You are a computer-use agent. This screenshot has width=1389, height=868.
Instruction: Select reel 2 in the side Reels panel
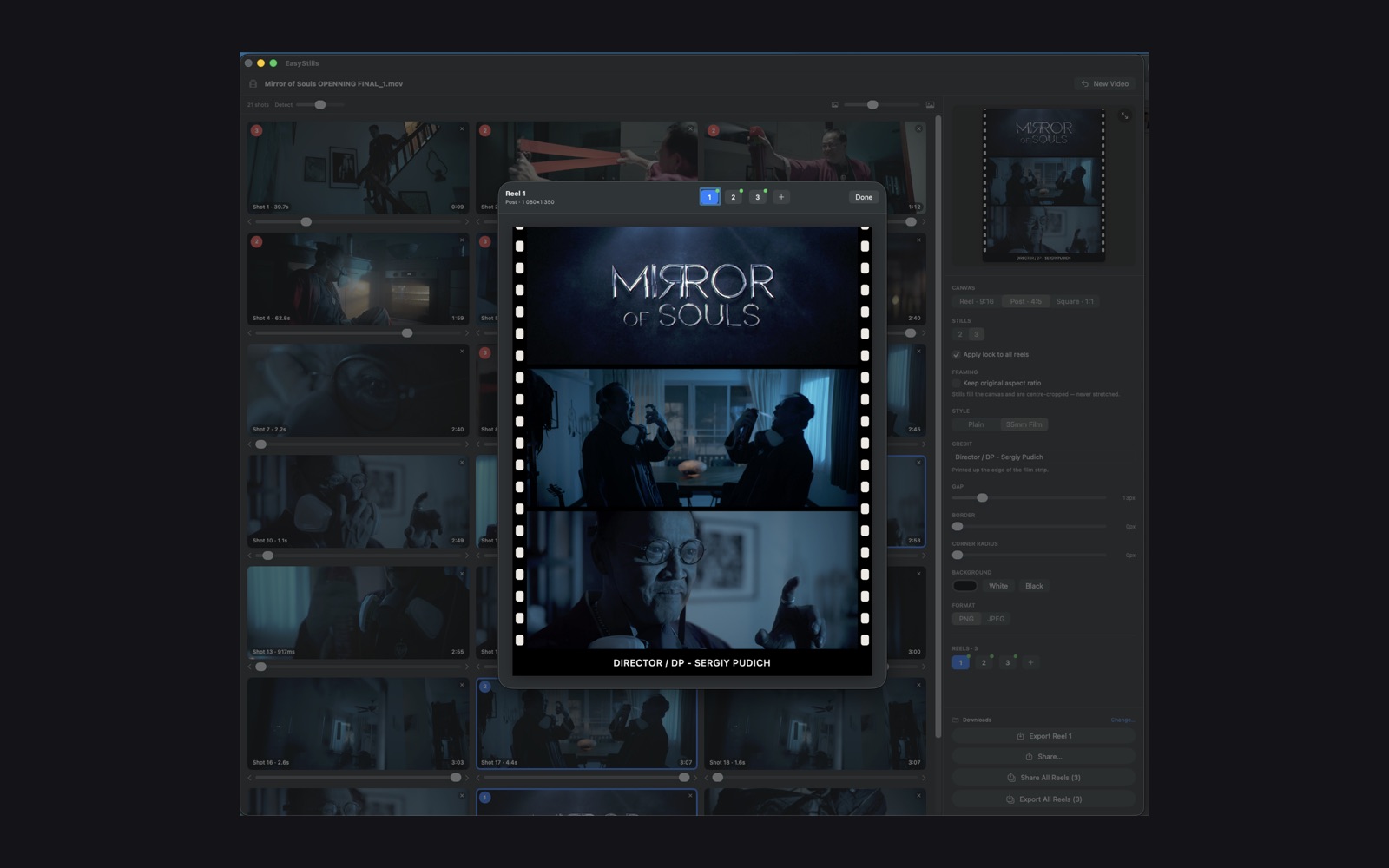coord(984,662)
